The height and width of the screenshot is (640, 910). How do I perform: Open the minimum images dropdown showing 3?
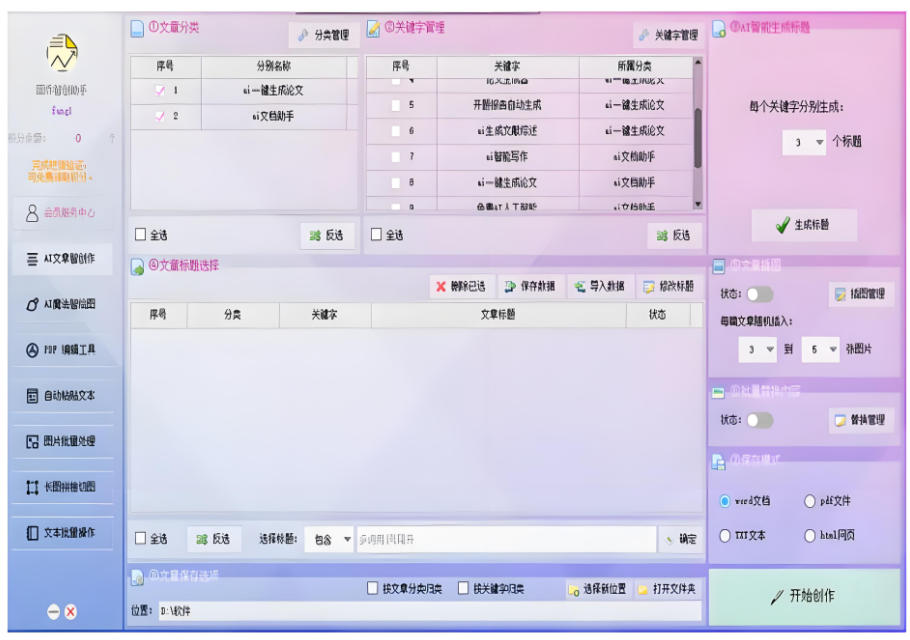(757, 350)
